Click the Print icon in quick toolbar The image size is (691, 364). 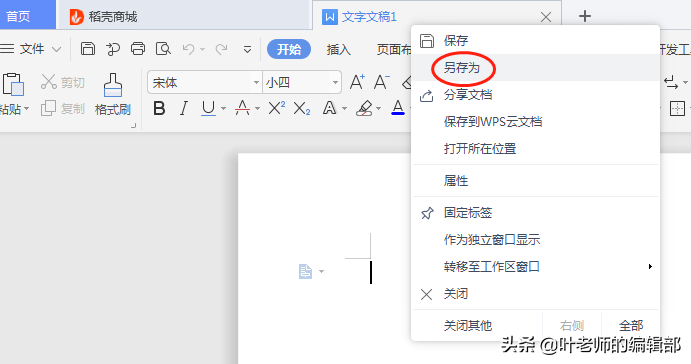coord(138,48)
